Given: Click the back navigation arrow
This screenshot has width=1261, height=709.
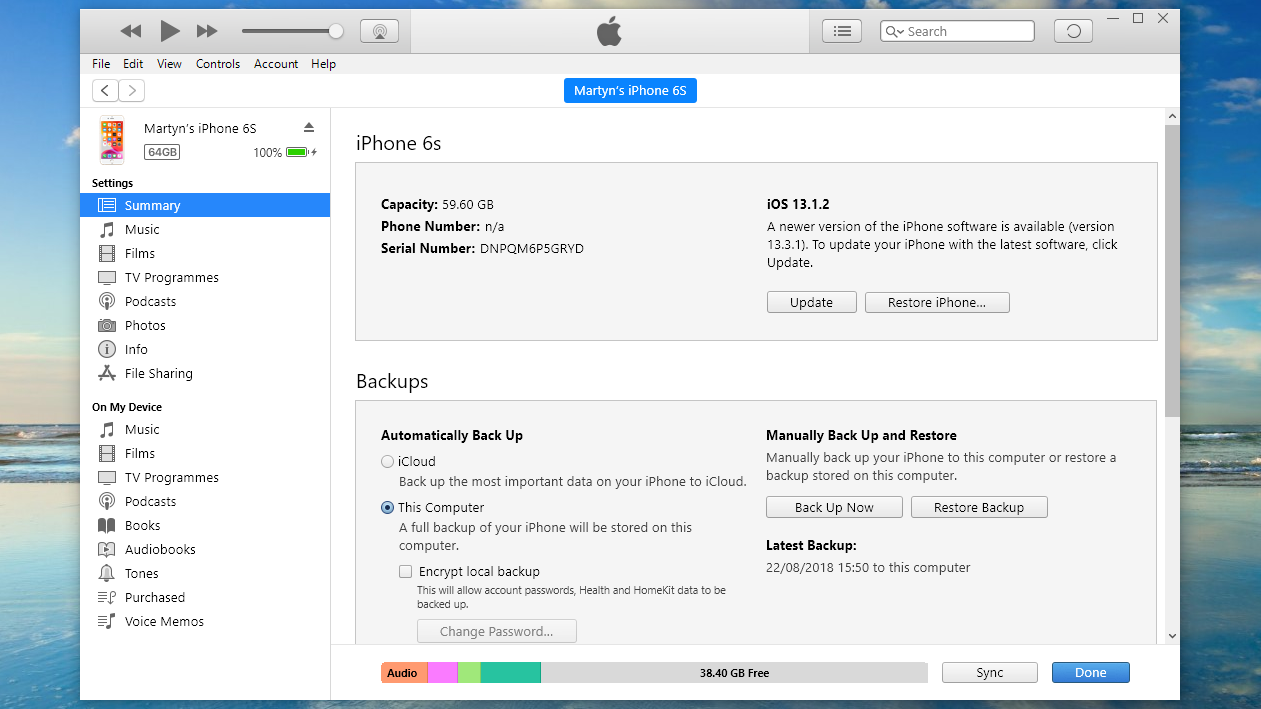Looking at the screenshot, I should click(x=105, y=91).
